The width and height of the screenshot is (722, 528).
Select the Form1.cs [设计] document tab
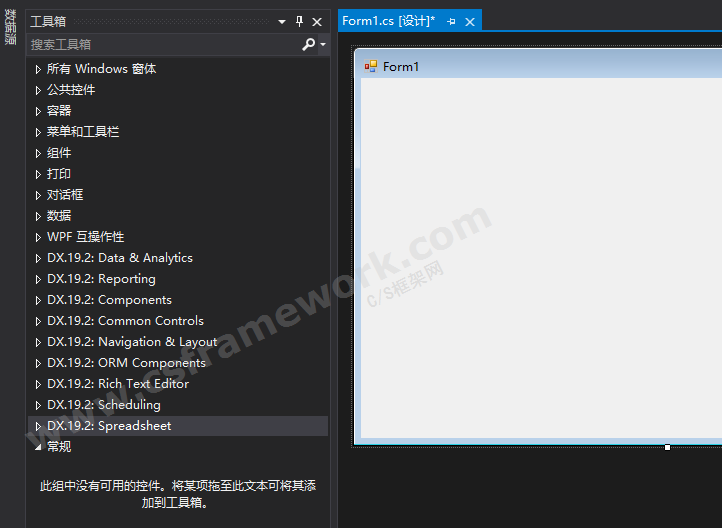click(388, 21)
